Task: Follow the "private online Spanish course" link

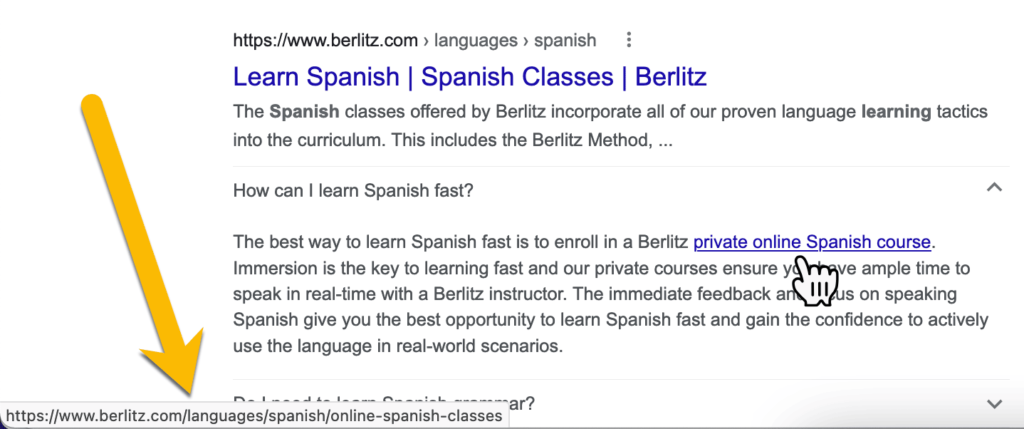Action: [x=812, y=242]
